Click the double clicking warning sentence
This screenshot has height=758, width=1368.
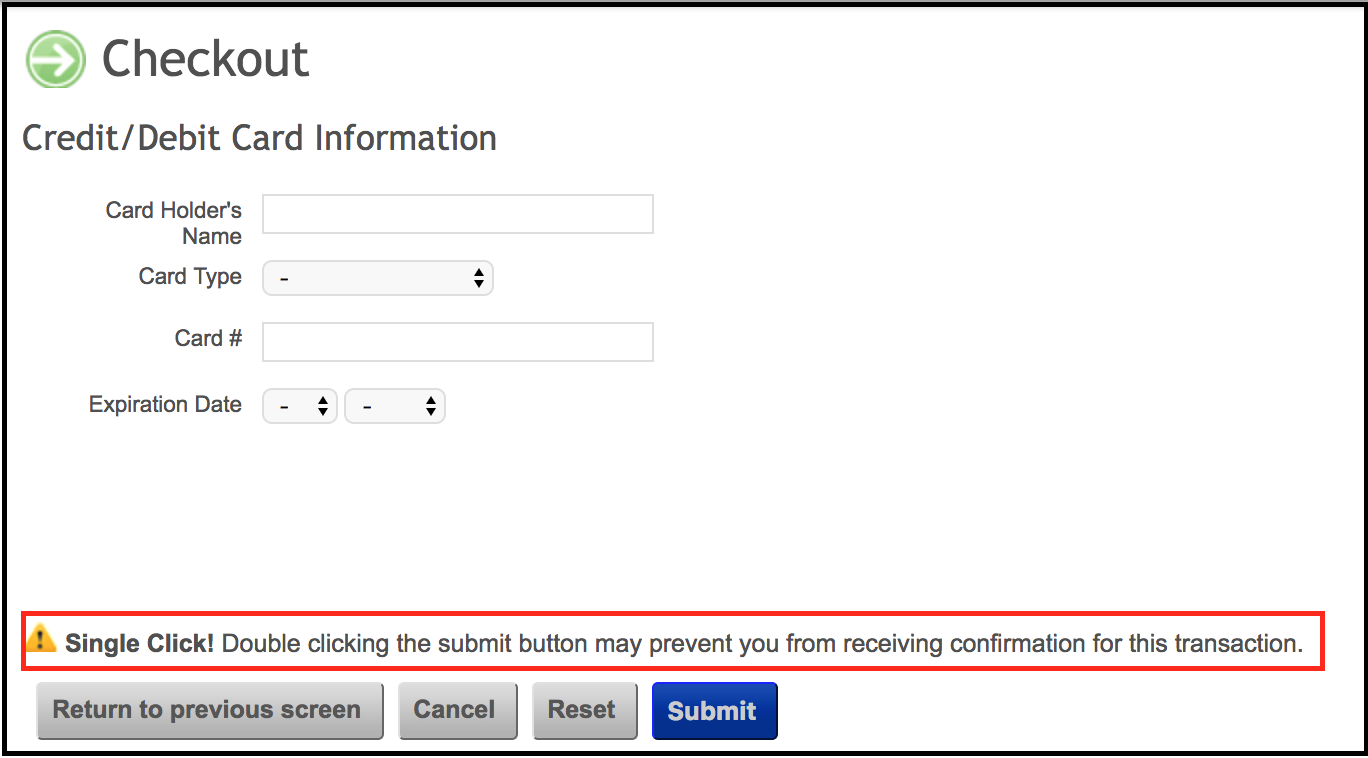click(x=762, y=643)
